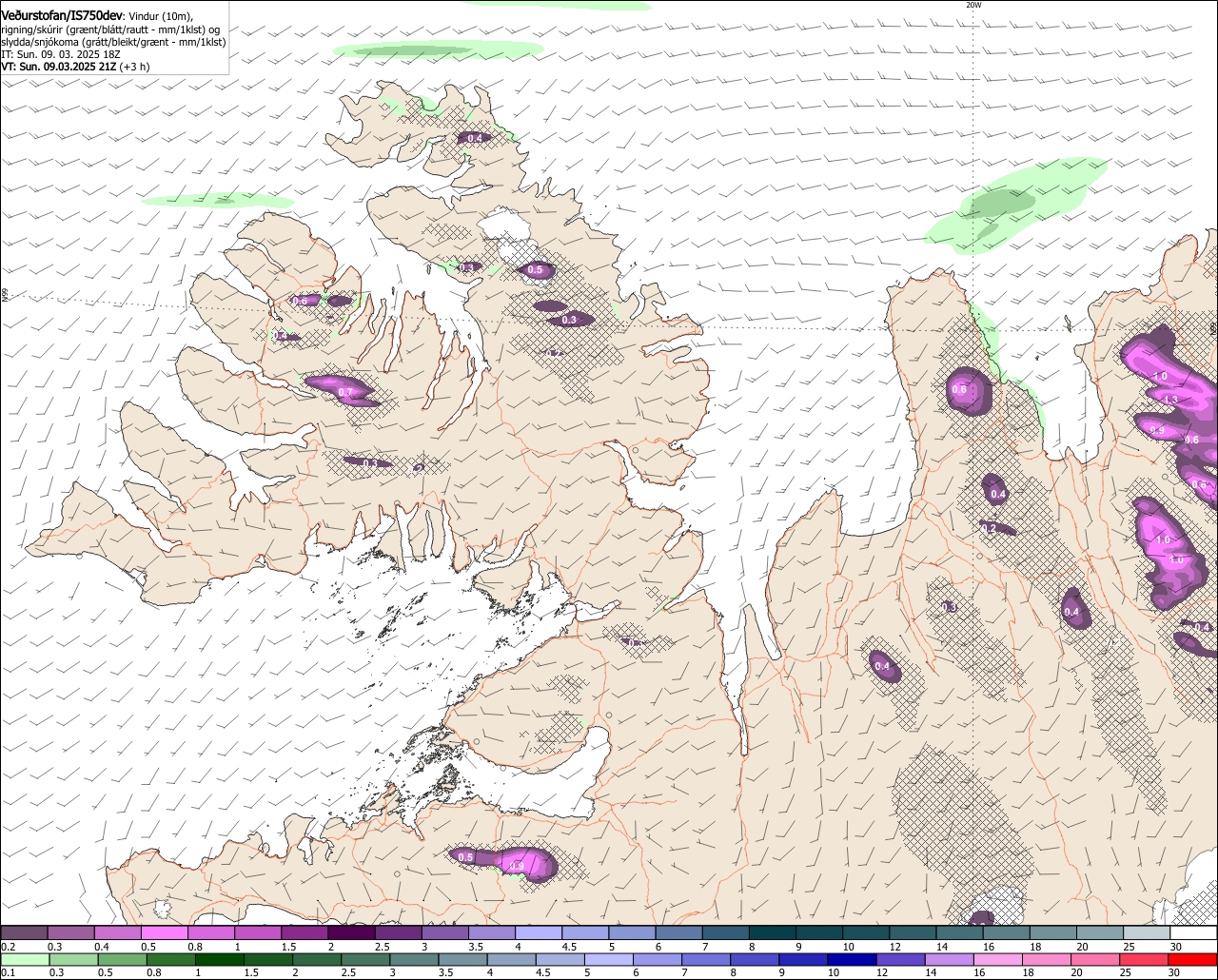The width and height of the screenshot is (1218, 980).
Task: Click the '0.2' label on the upper legend
Action: click(x=8, y=947)
